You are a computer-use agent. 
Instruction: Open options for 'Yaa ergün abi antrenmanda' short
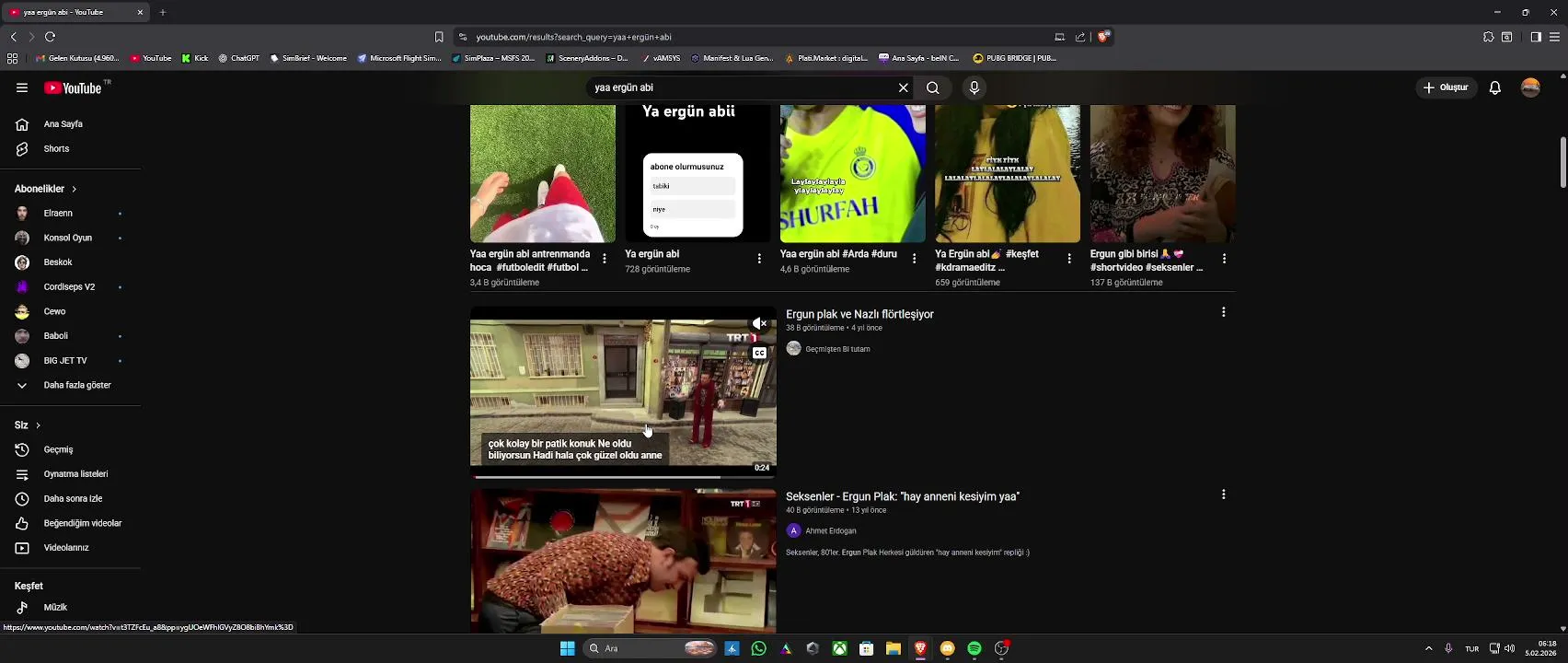point(605,259)
